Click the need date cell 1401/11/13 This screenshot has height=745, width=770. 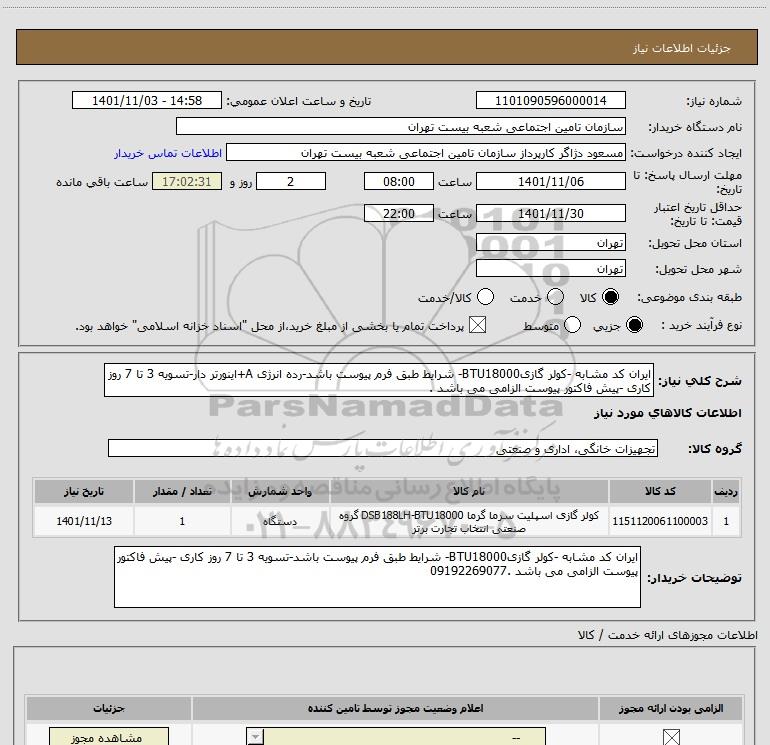[84, 521]
